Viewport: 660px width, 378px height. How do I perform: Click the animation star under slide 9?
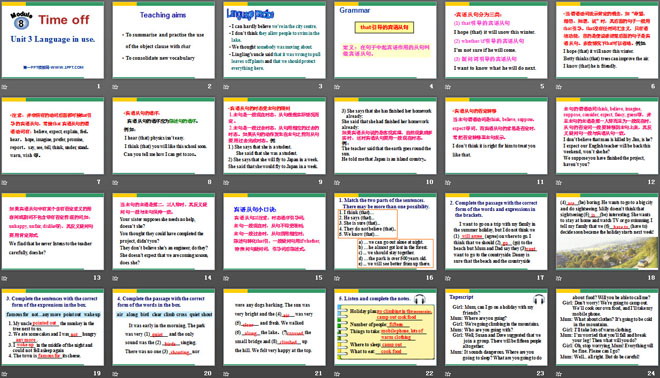click(x=226, y=183)
